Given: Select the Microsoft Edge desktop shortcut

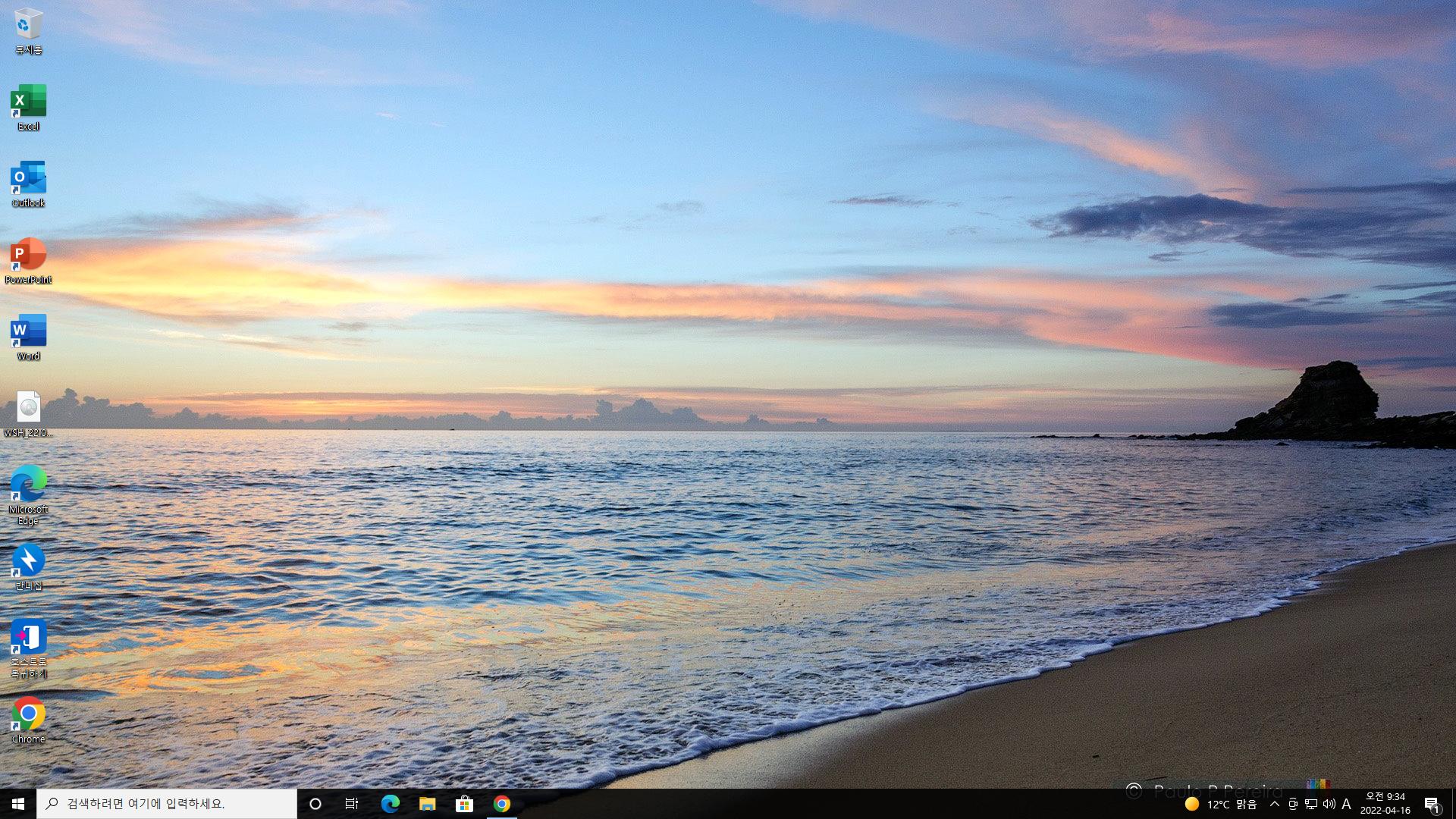Looking at the screenshot, I should (28, 496).
